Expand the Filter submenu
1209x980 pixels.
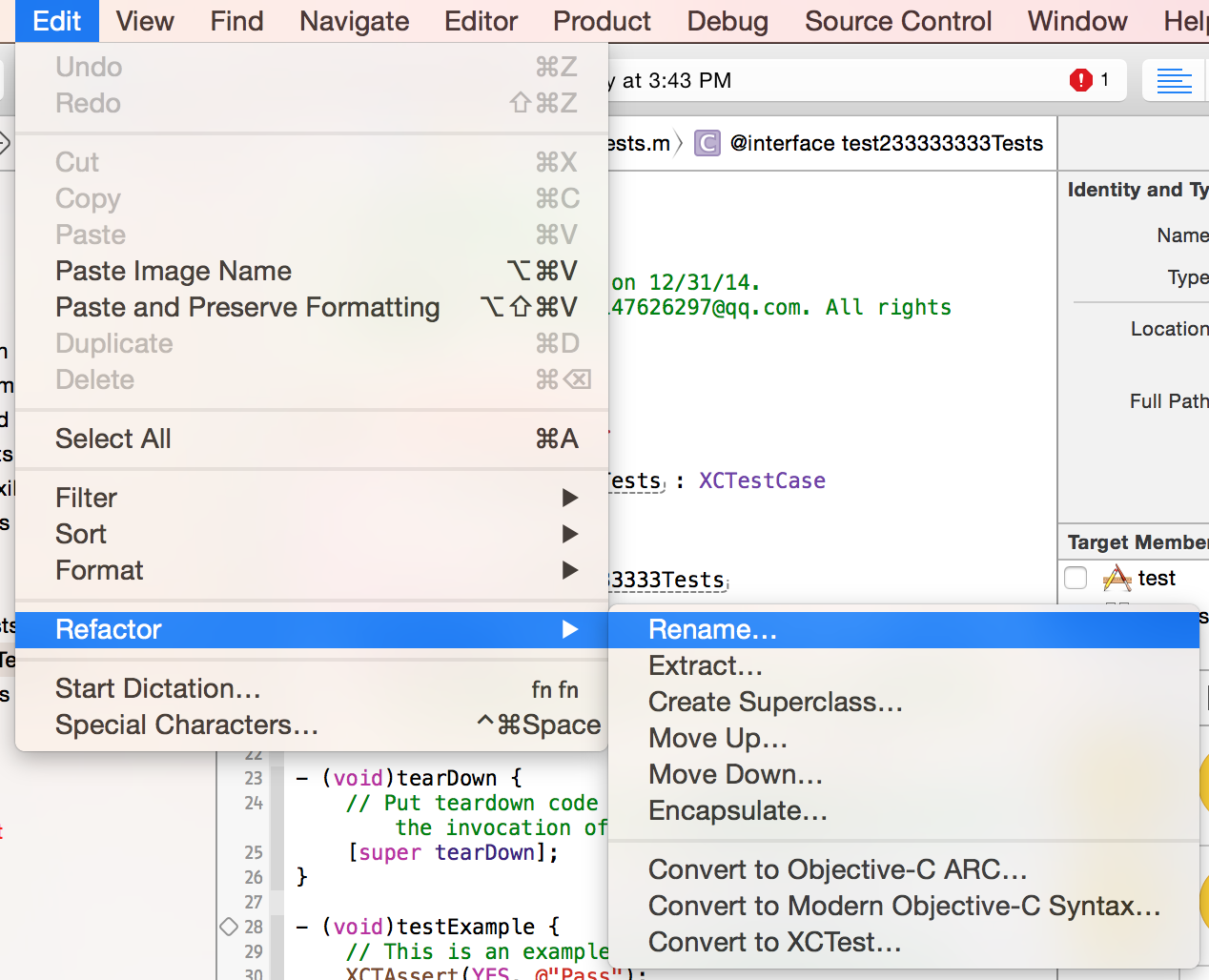pyautogui.click(x=312, y=498)
